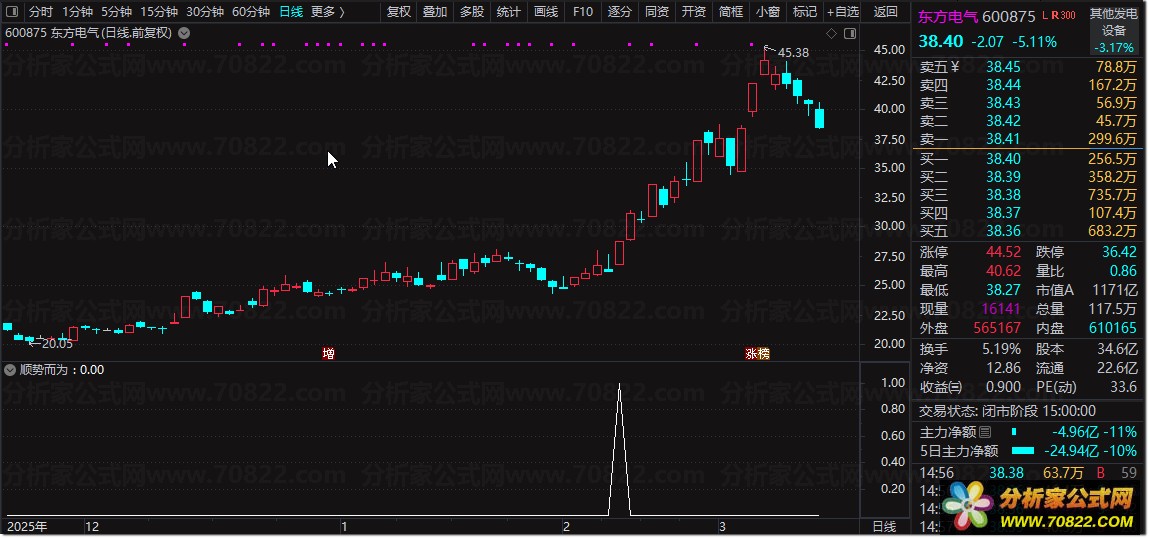The width and height of the screenshot is (1150, 538).
Task: Click the 返回 back button
Action: coord(886,12)
